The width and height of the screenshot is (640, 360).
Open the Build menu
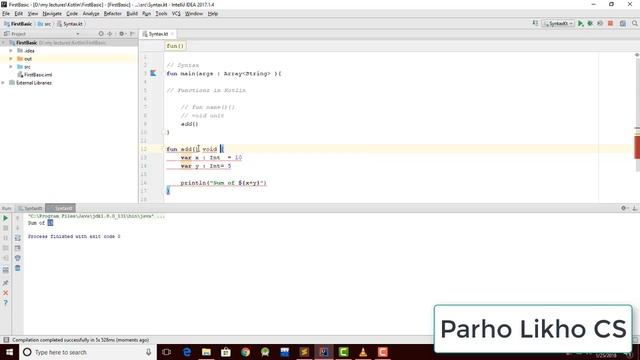pos(132,13)
